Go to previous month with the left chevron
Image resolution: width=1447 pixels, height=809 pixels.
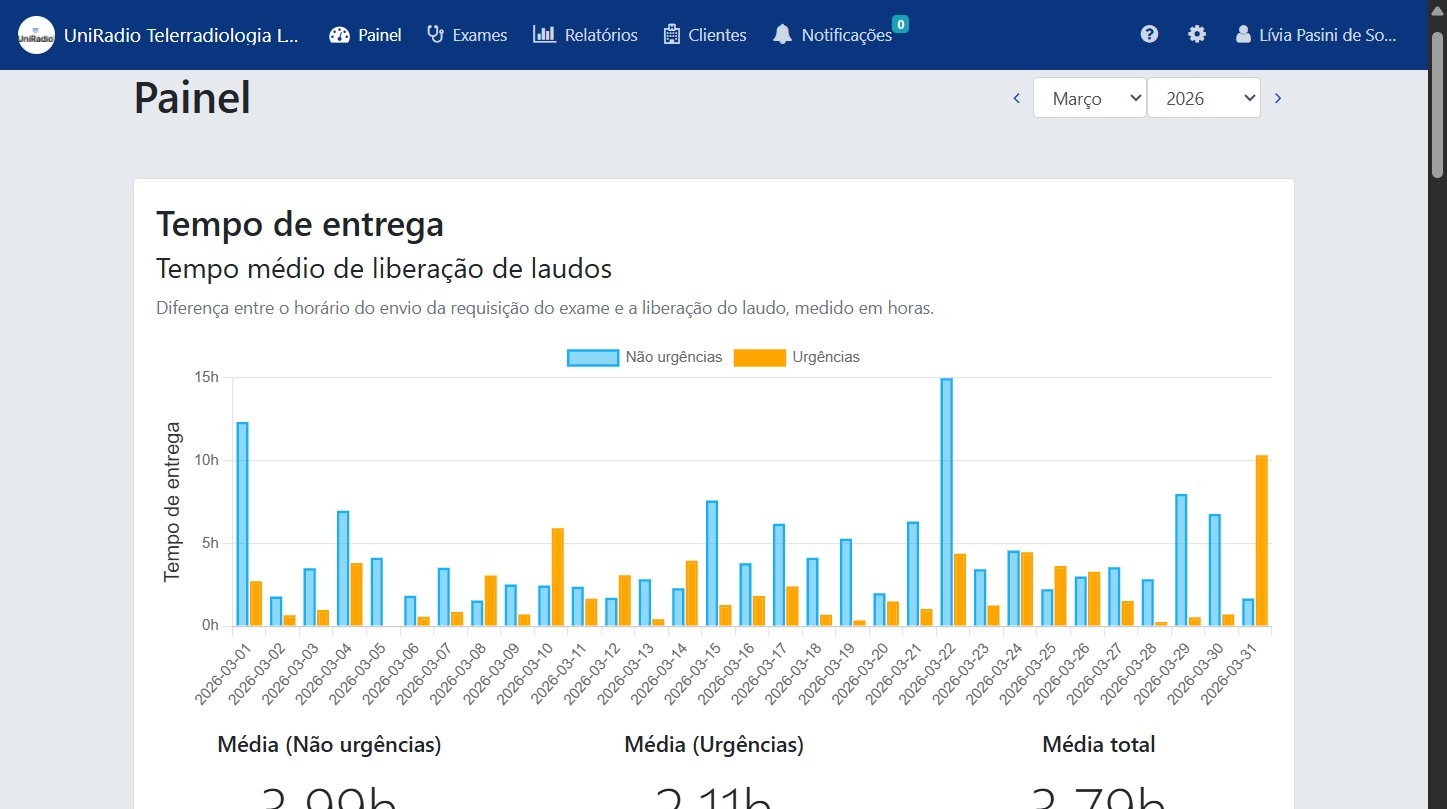point(1016,97)
